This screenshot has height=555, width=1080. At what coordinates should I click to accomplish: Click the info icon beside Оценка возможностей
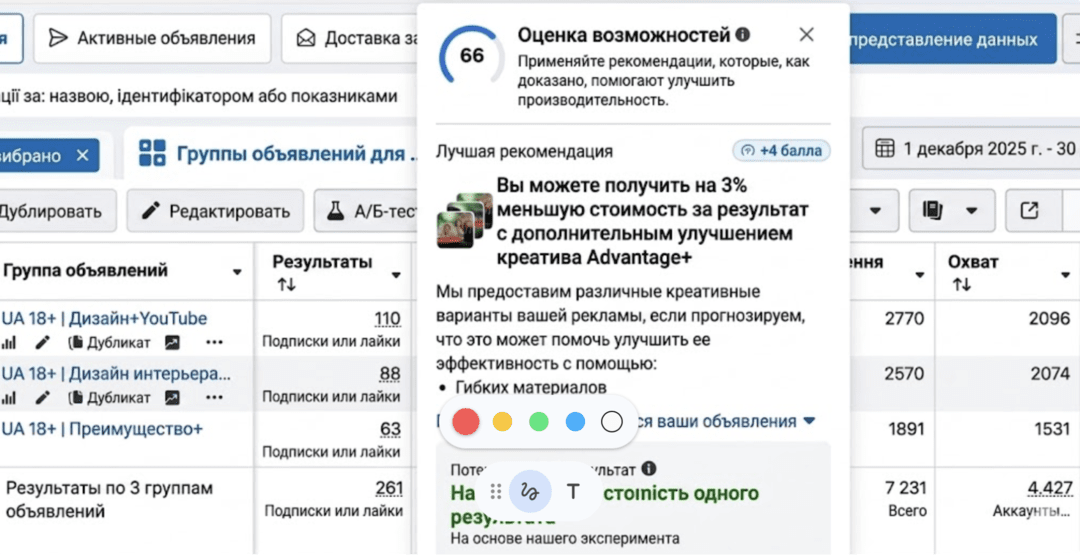[x=742, y=34]
